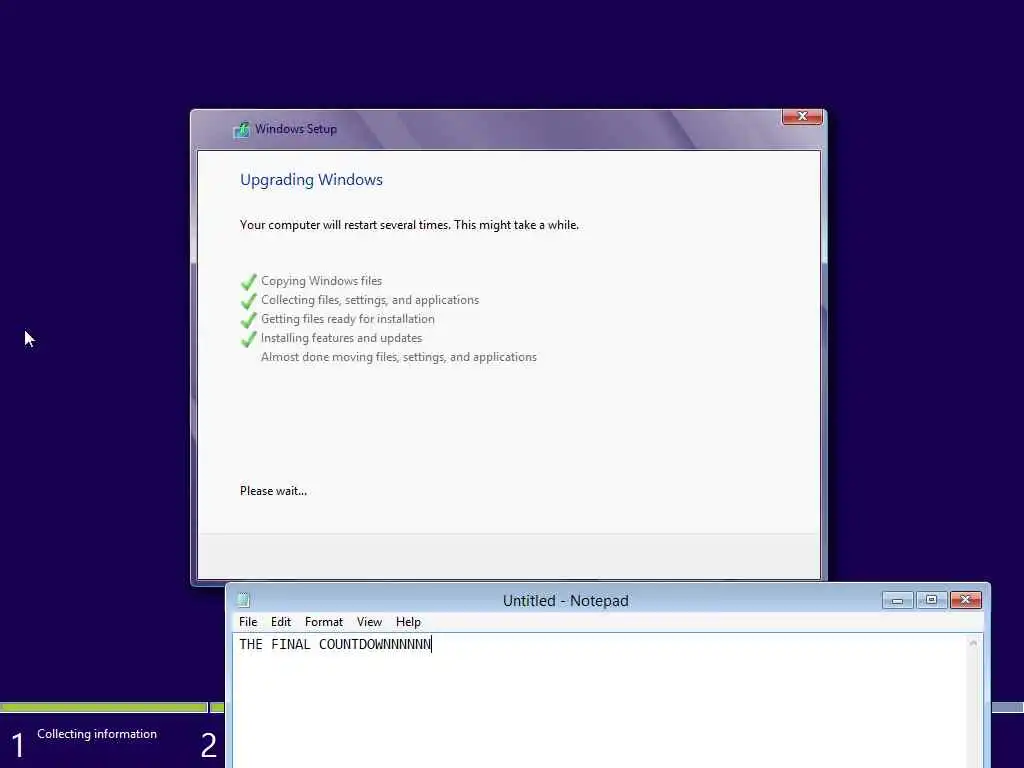The image size is (1024, 768).
Task: Click the 'Please wait...' text
Action: click(x=273, y=490)
